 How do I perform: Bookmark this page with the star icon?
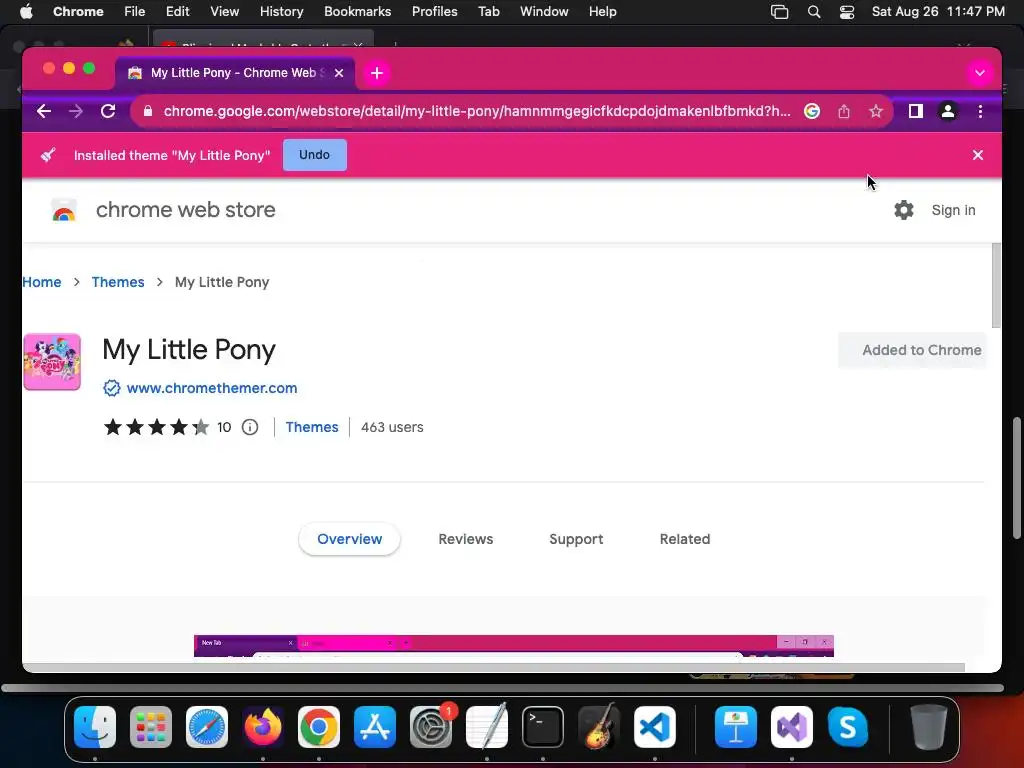pos(876,111)
